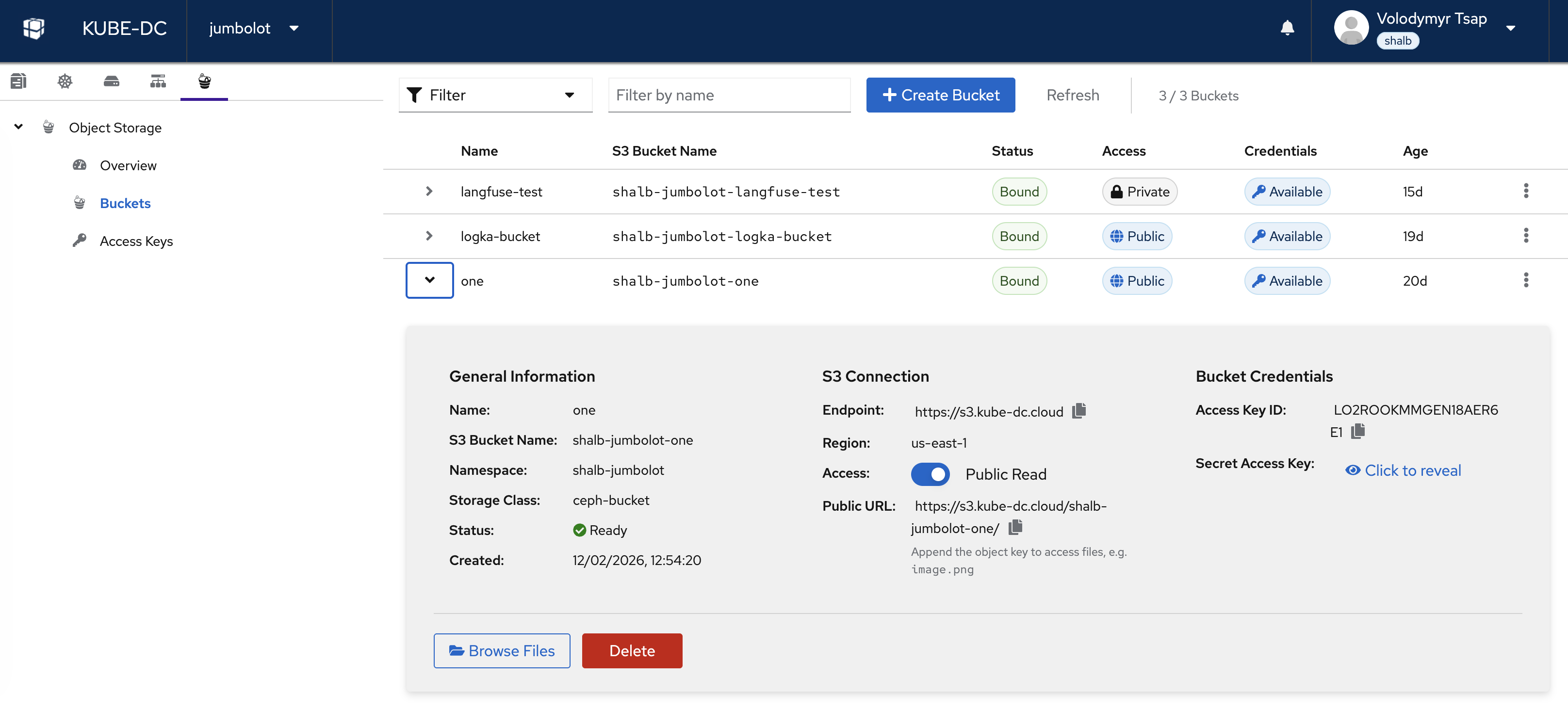
Task: Open the Overview sidebar item
Action: [128, 165]
